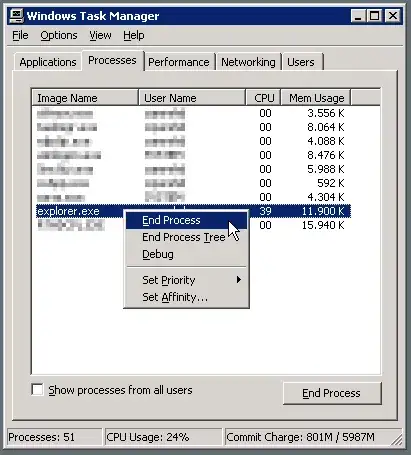Sort by User Name column header

[x=192, y=98]
